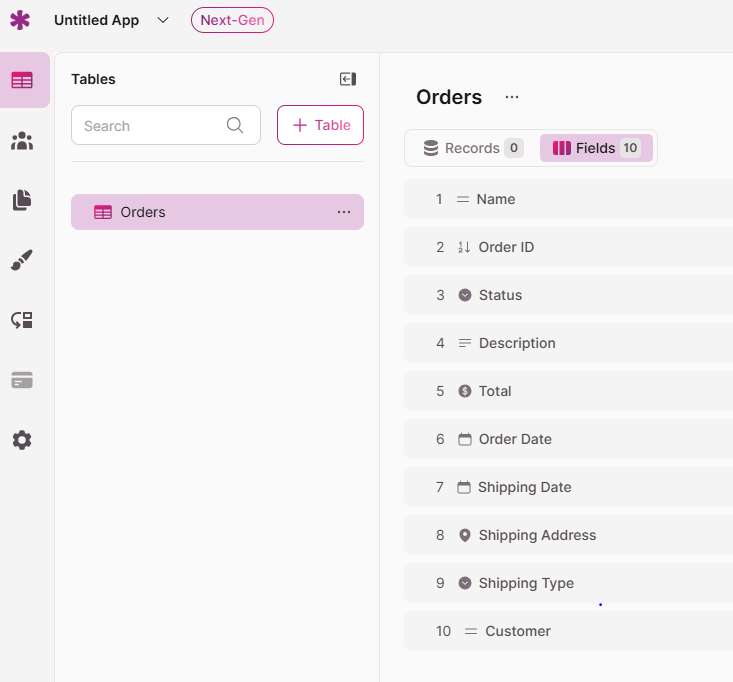Focus the table Search field
Image resolution: width=733 pixels, height=682 pixels.
152,126
